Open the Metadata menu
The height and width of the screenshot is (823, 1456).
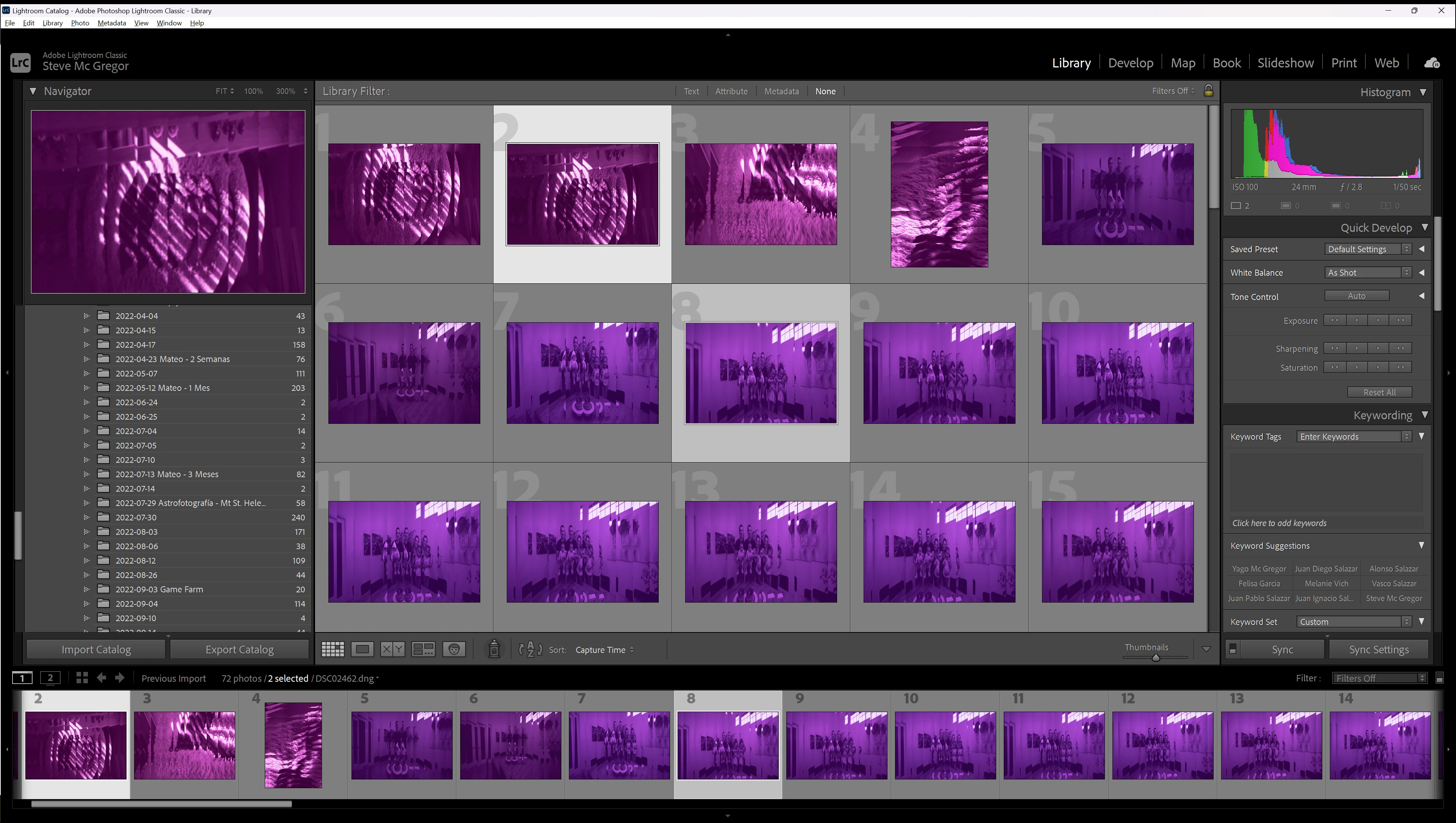111,23
